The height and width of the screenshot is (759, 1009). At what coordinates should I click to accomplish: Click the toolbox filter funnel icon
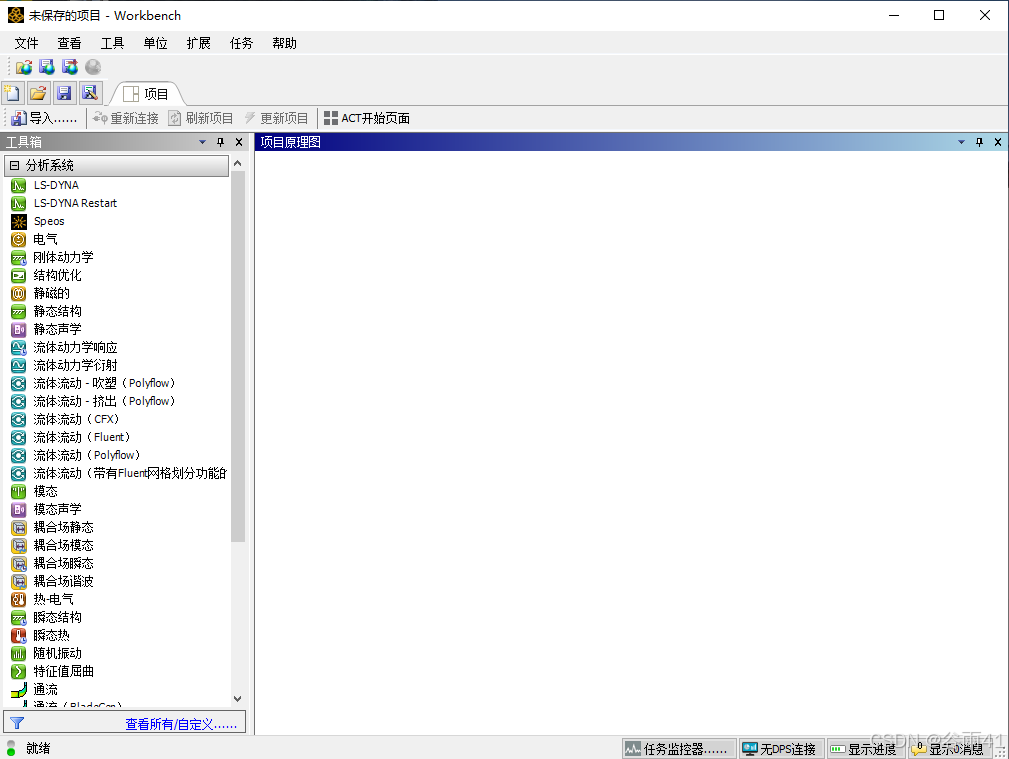pos(17,724)
